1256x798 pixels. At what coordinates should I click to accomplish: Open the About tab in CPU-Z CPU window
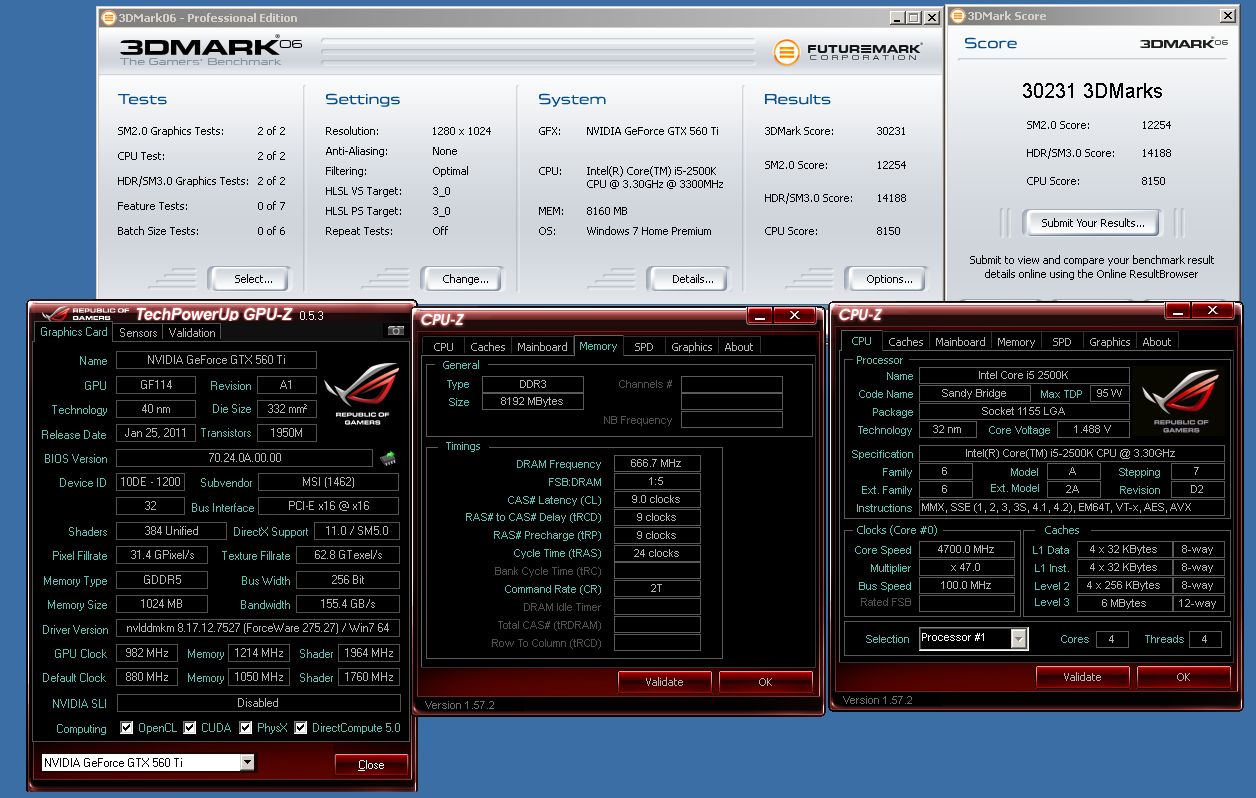1157,342
